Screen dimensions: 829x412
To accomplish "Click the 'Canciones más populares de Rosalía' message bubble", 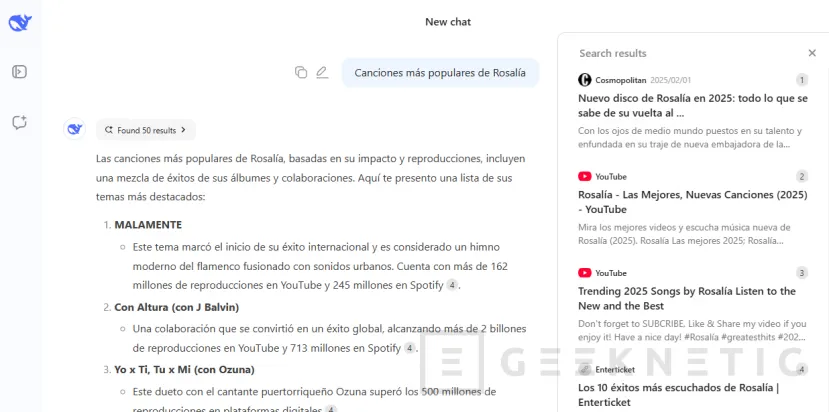I will pyautogui.click(x=440, y=72).
